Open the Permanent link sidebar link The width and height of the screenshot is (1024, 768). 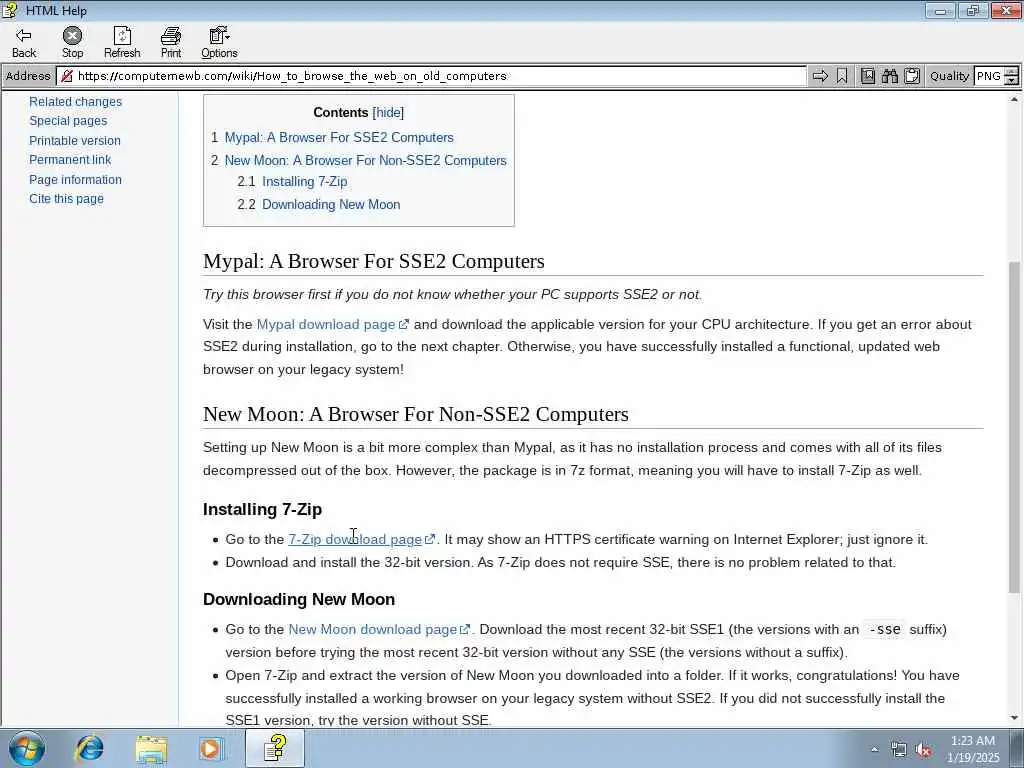point(70,159)
